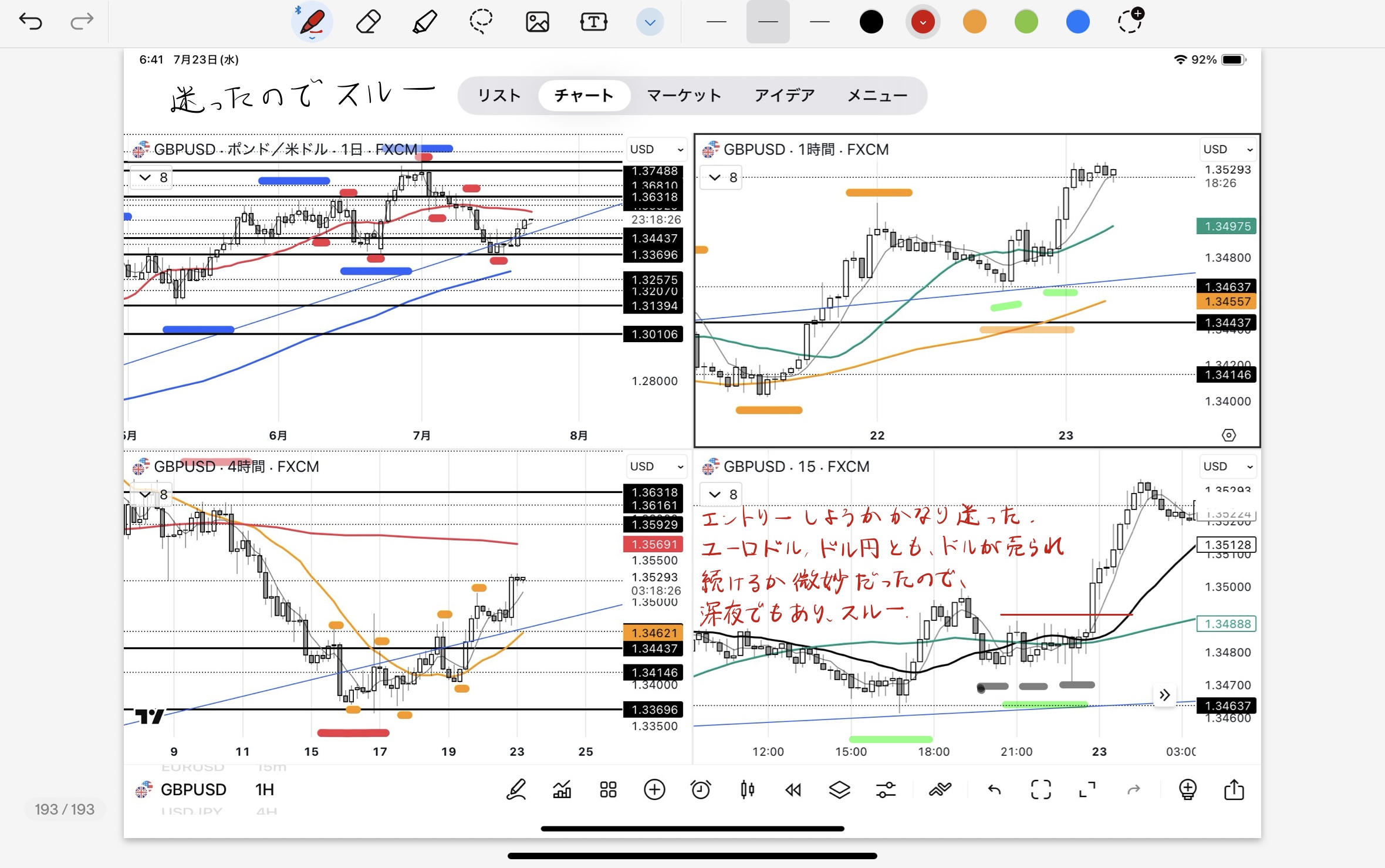Screen dimensions: 1385x868
Task: Pick the red color swatch
Action: [923, 22]
